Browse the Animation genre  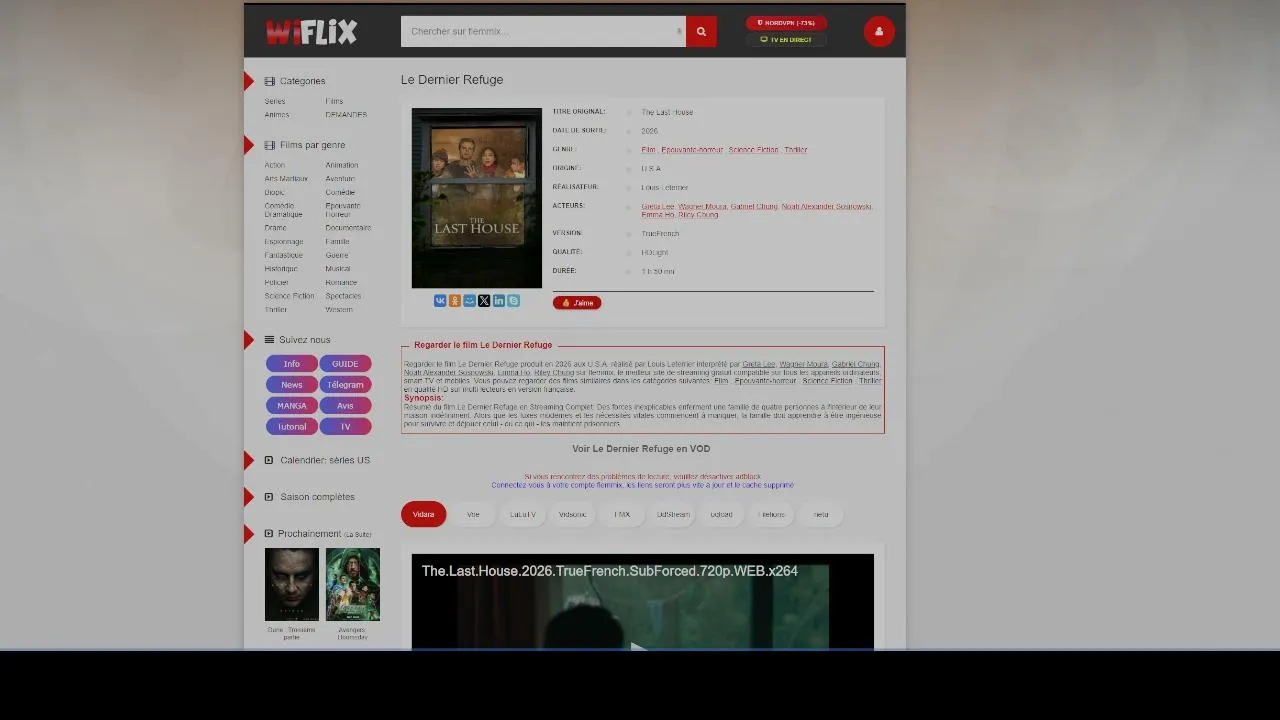tap(342, 165)
